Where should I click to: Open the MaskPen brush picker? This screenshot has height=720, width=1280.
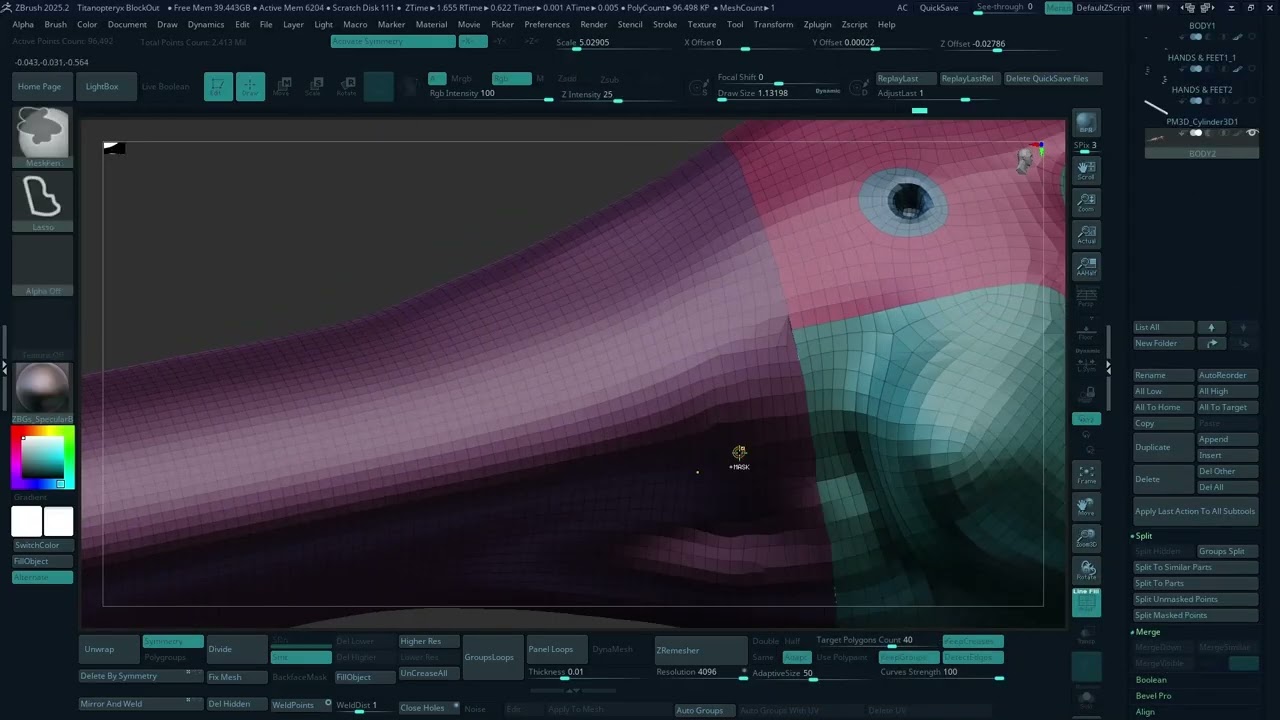tap(43, 137)
